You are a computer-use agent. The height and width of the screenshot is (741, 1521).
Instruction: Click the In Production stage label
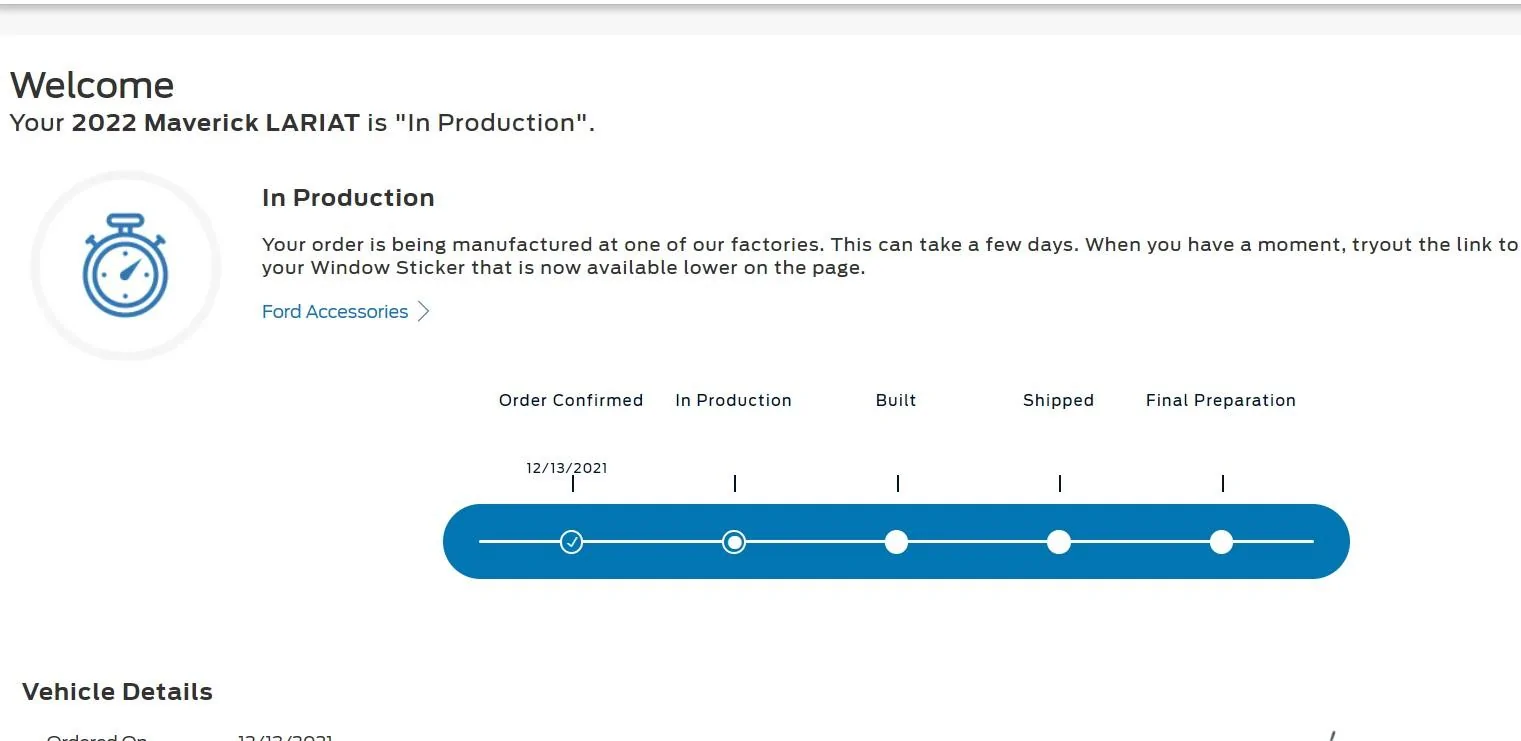733,400
